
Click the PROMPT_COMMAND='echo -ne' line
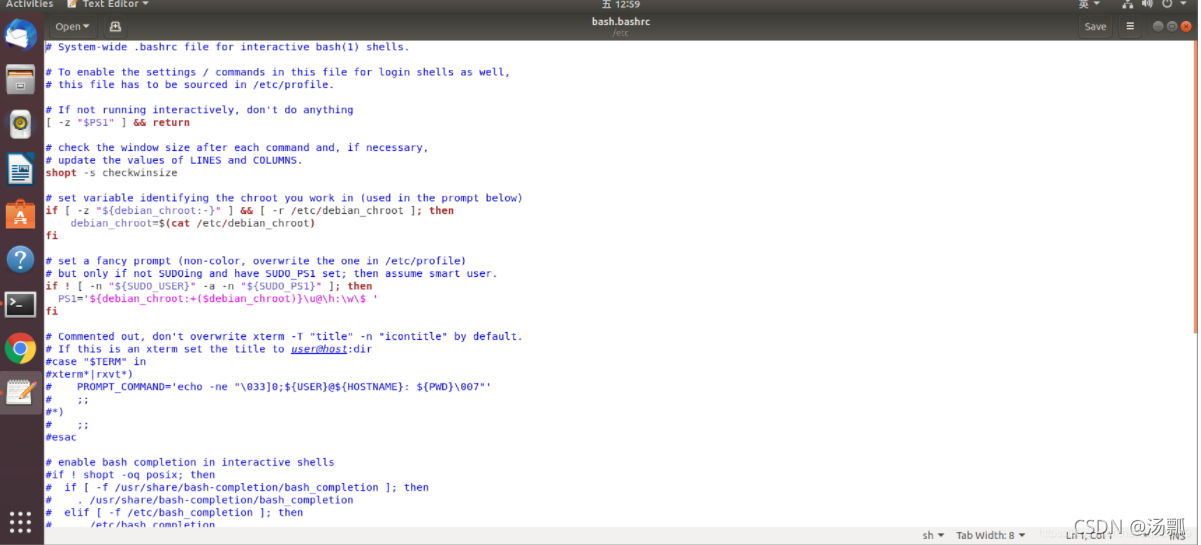point(284,386)
